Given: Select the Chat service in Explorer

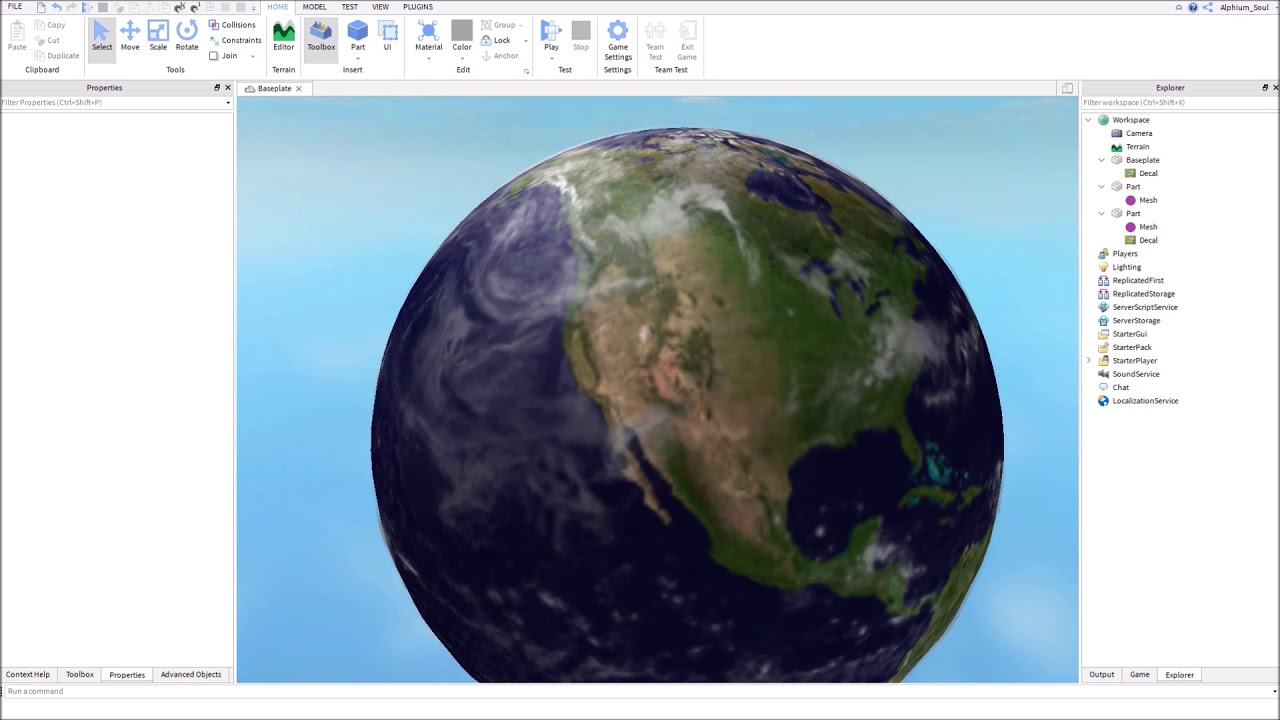Looking at the screenshot, I should (1120, 387).
